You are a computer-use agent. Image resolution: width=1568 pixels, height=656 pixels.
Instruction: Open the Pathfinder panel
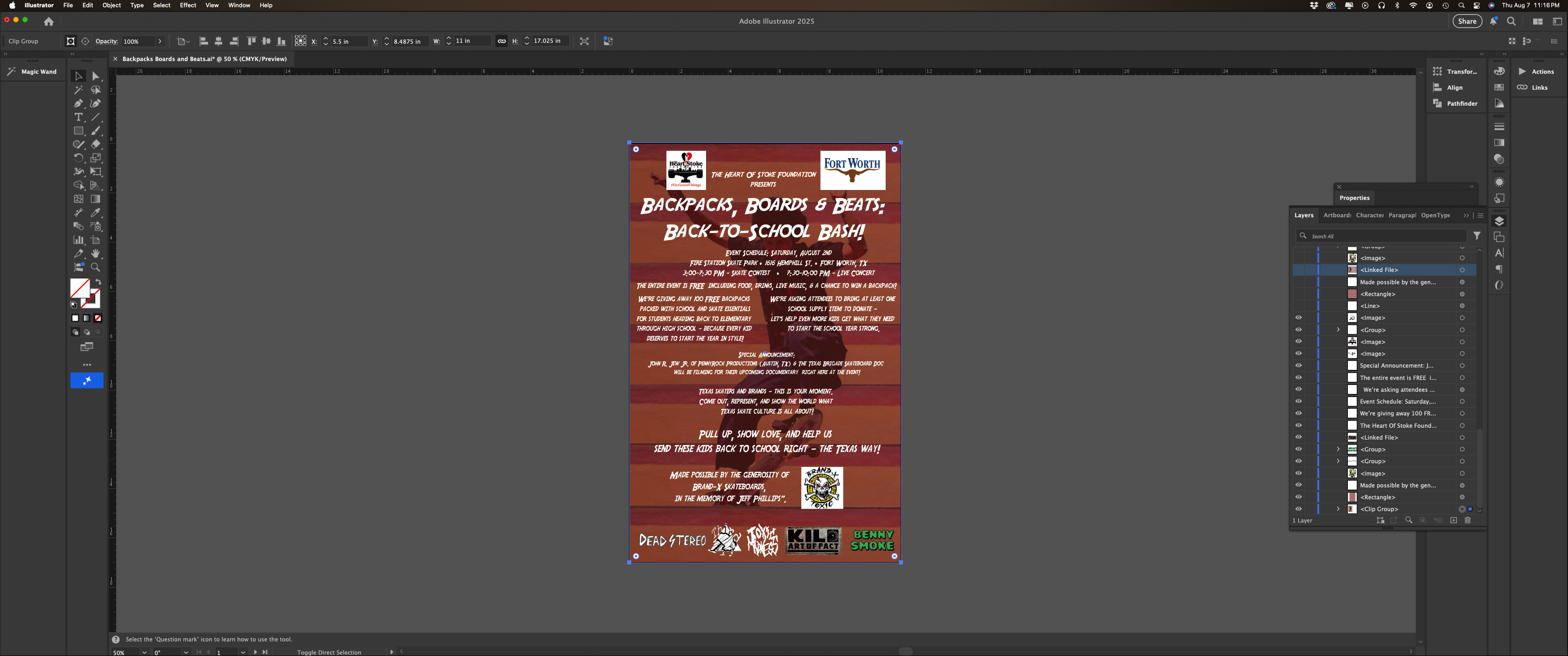[x=1455, y=103]
